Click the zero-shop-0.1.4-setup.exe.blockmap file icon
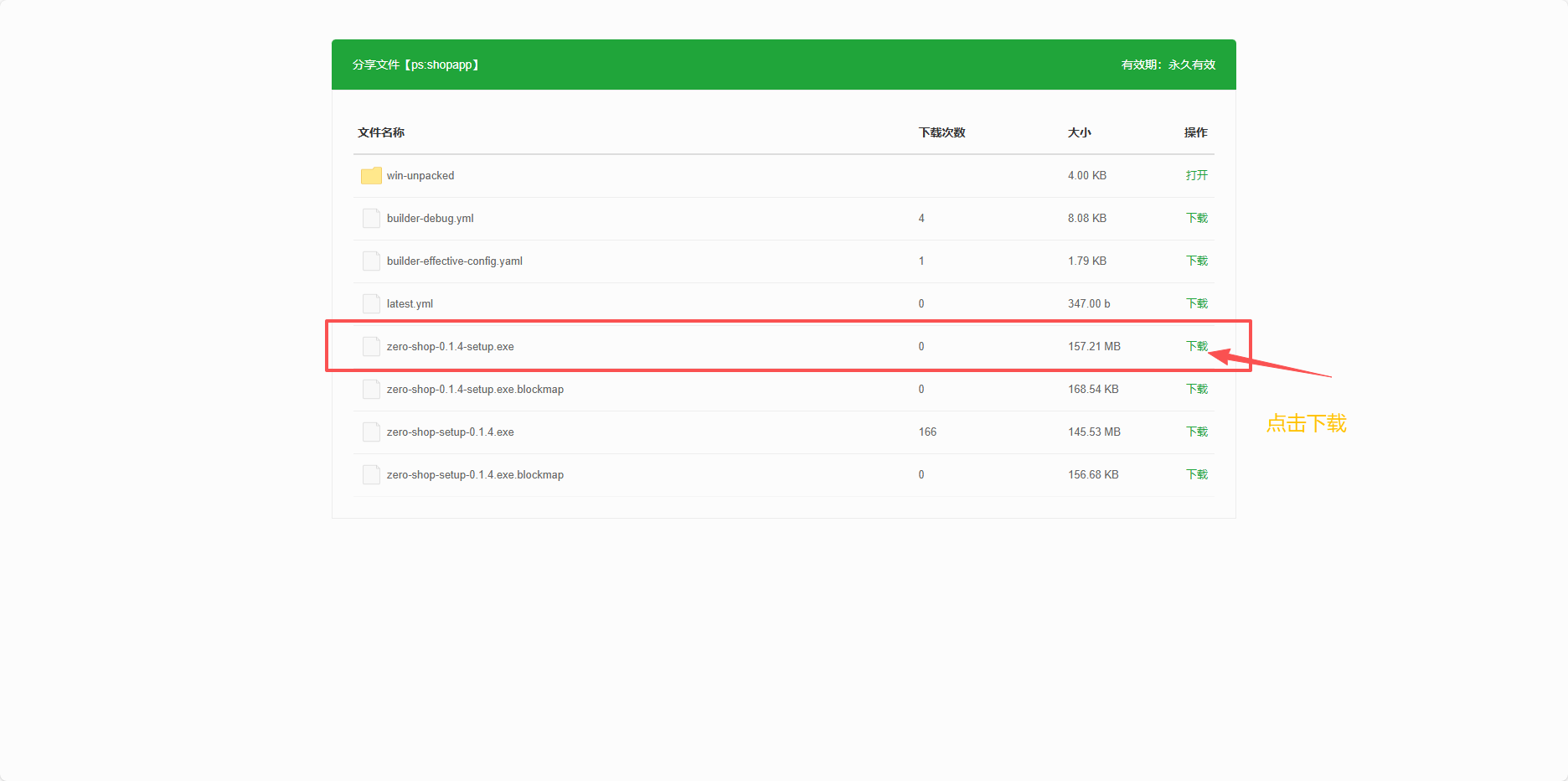Viewport: 1568px width, 781px height. pyautogui.click(x=371, y=390)
